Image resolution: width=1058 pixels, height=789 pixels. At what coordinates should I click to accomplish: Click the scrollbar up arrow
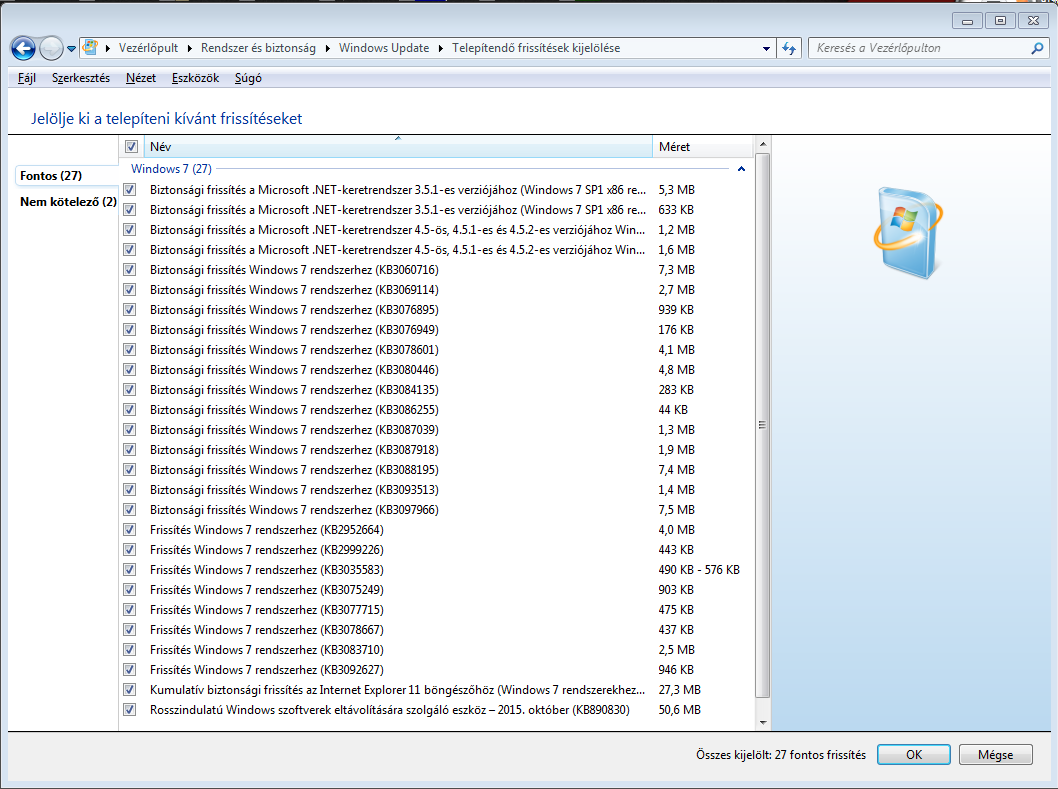pyautogui.click(x=762, y=144)
